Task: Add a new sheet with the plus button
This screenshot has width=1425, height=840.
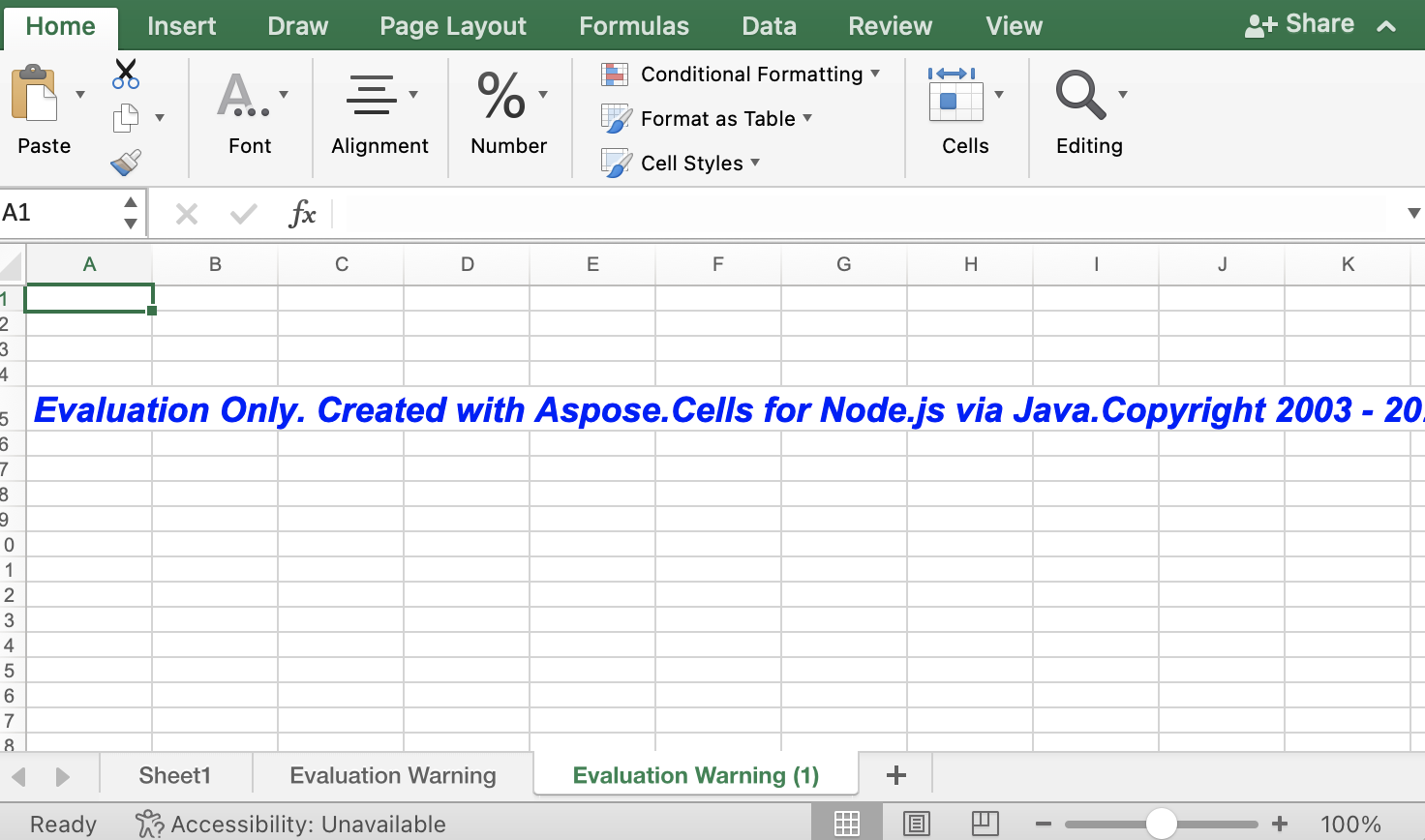Action: 895,774
